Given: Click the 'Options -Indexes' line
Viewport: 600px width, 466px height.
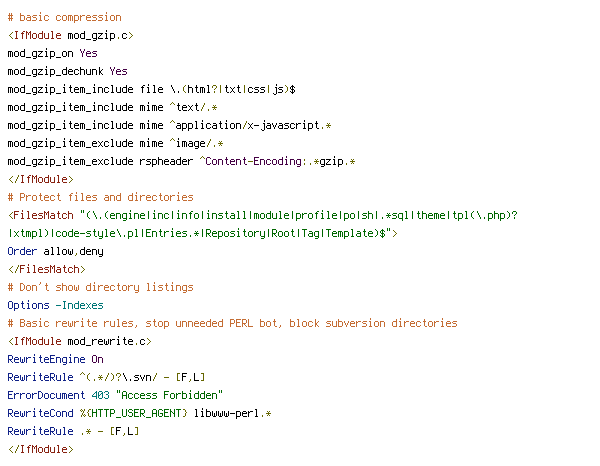Looking at the screenshot, I should pyautogui.click(x=55, y=305).
